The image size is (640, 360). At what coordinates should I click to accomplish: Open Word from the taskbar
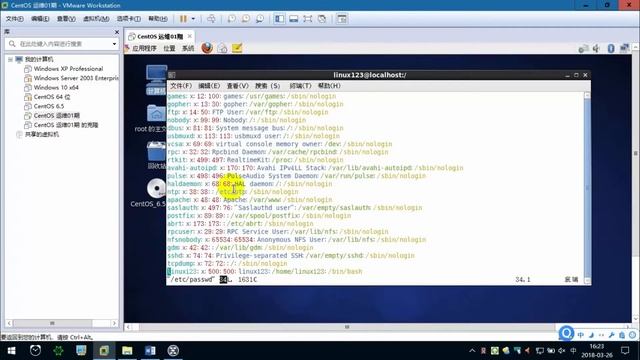(150, 351)
